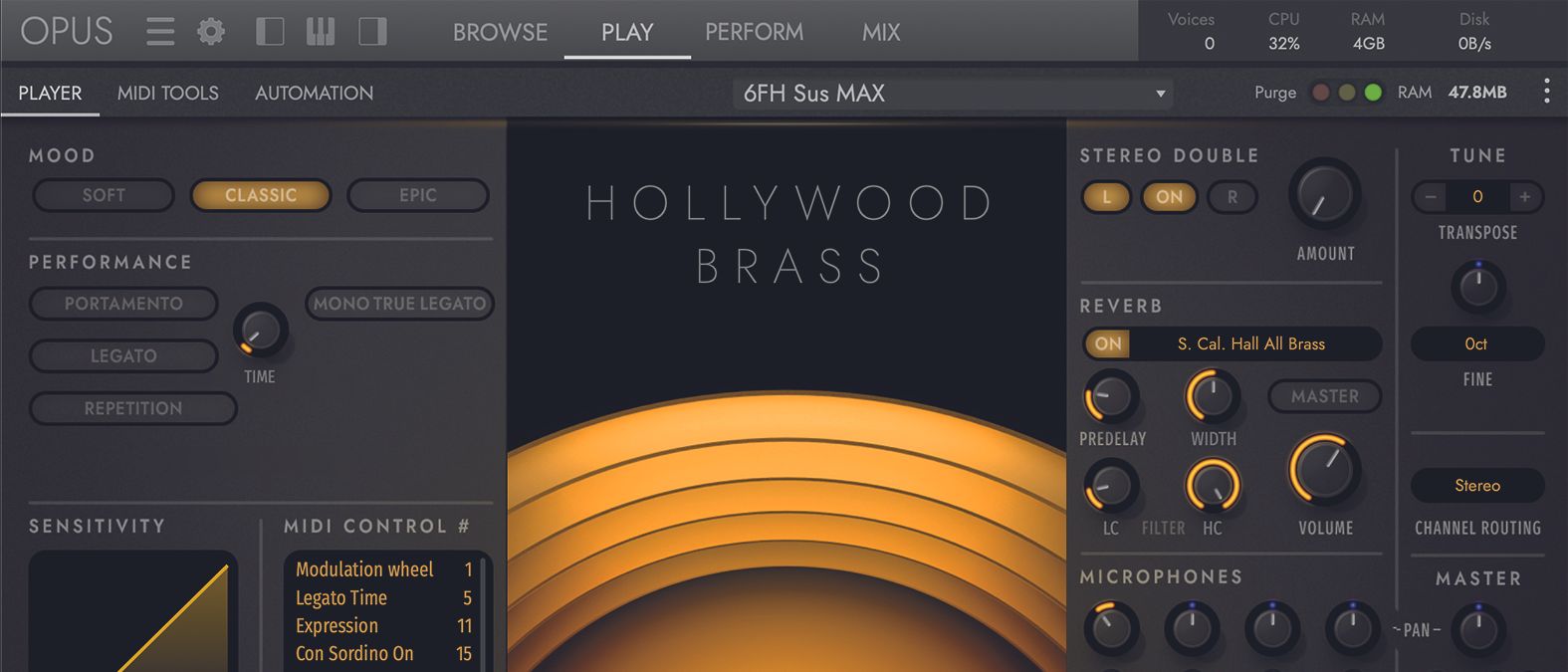Click the Voices 0 readout
This screenshot has height=672, width=1568.
pos(1191,32)
